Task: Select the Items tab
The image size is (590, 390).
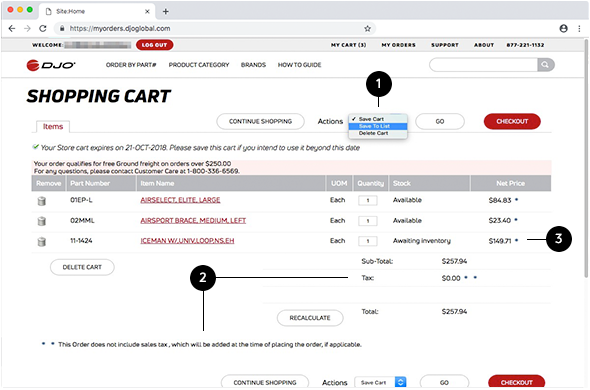Action: tap(53, 126)
